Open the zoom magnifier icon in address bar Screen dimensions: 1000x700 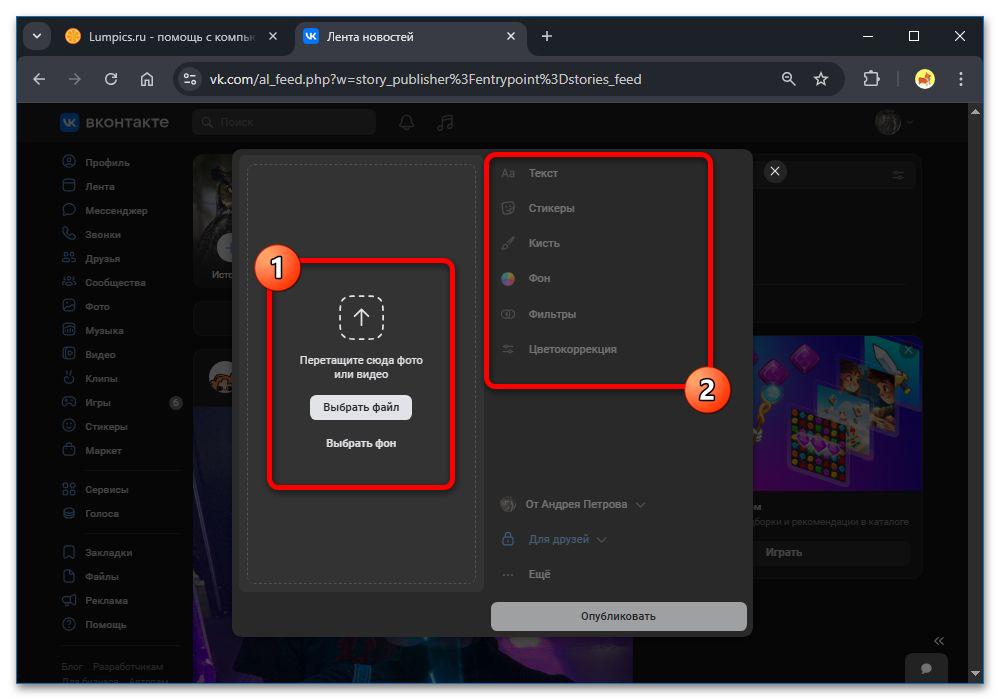tap(789, 79)
